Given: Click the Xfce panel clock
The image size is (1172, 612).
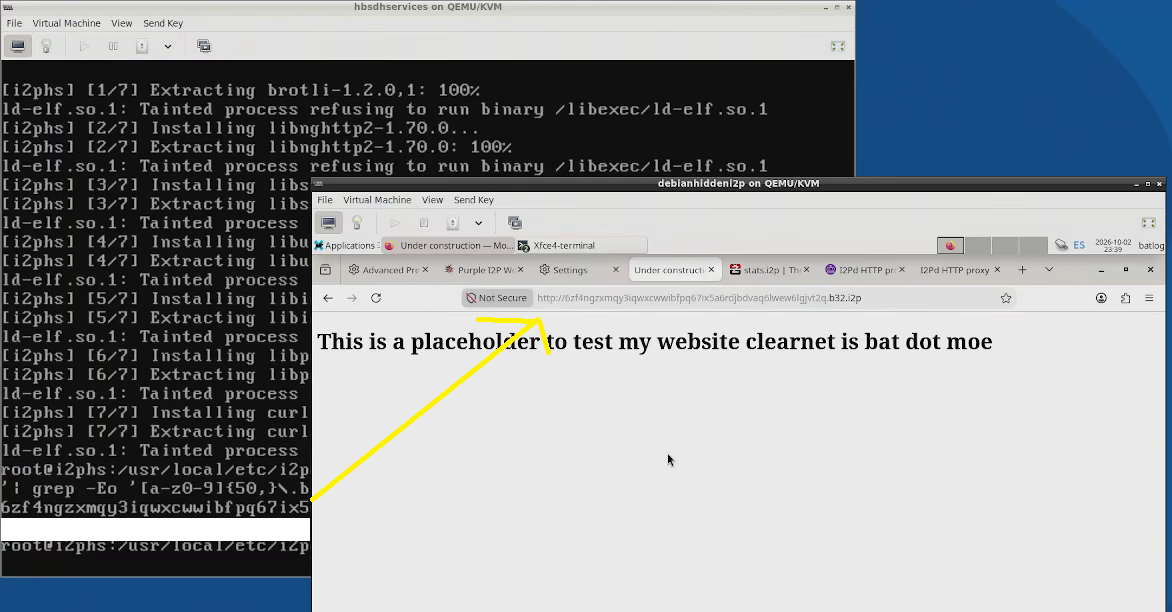Looking at the screenshot, I should tap(1113, 245).
